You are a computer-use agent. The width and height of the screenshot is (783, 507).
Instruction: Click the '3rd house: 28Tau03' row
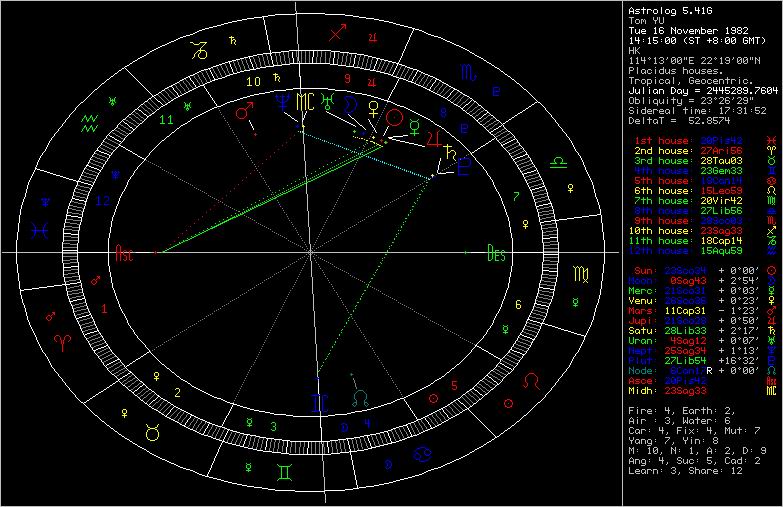pos(705,161)
